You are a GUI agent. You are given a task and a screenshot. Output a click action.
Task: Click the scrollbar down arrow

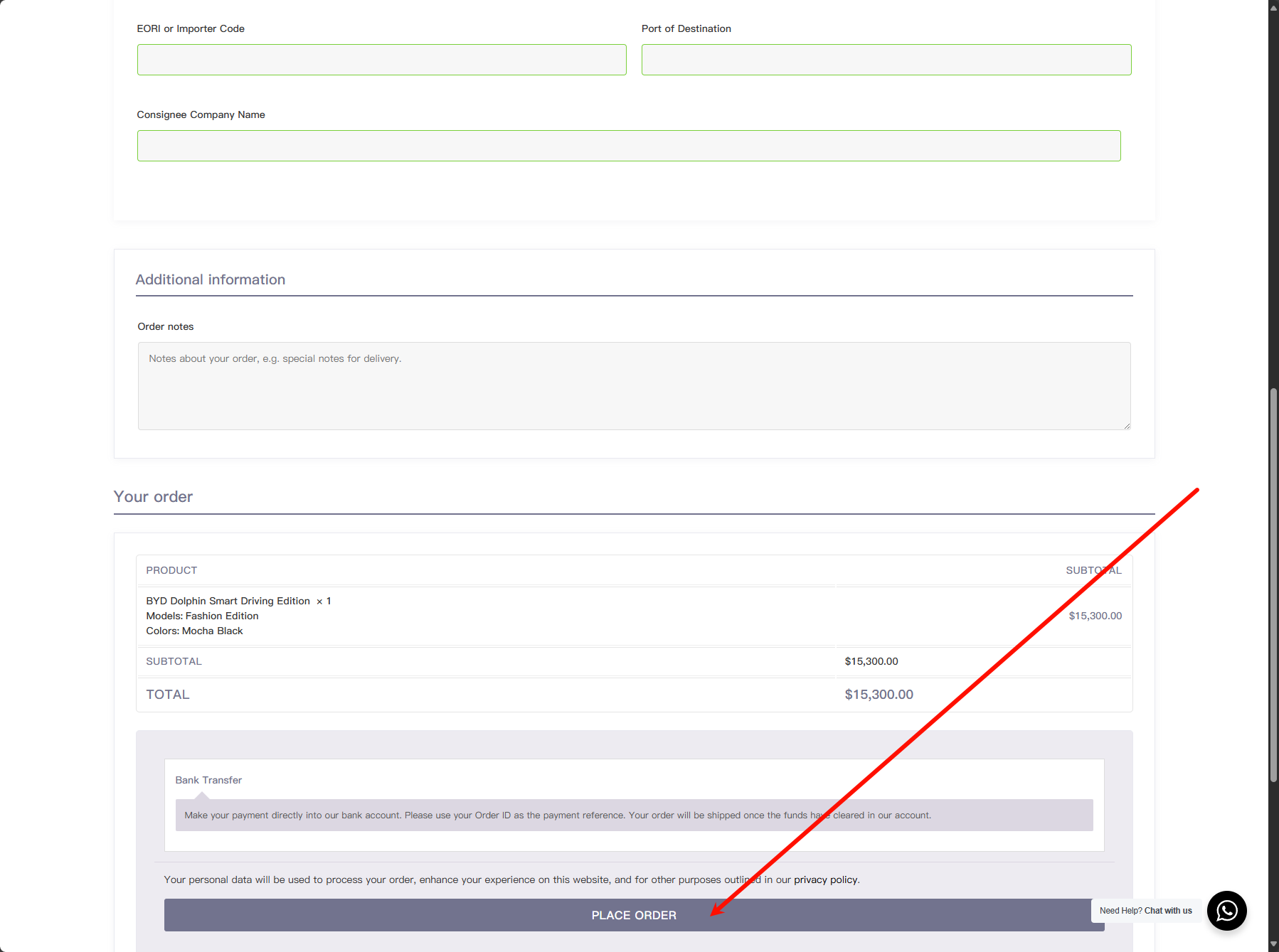click(x=1273, y=945)
